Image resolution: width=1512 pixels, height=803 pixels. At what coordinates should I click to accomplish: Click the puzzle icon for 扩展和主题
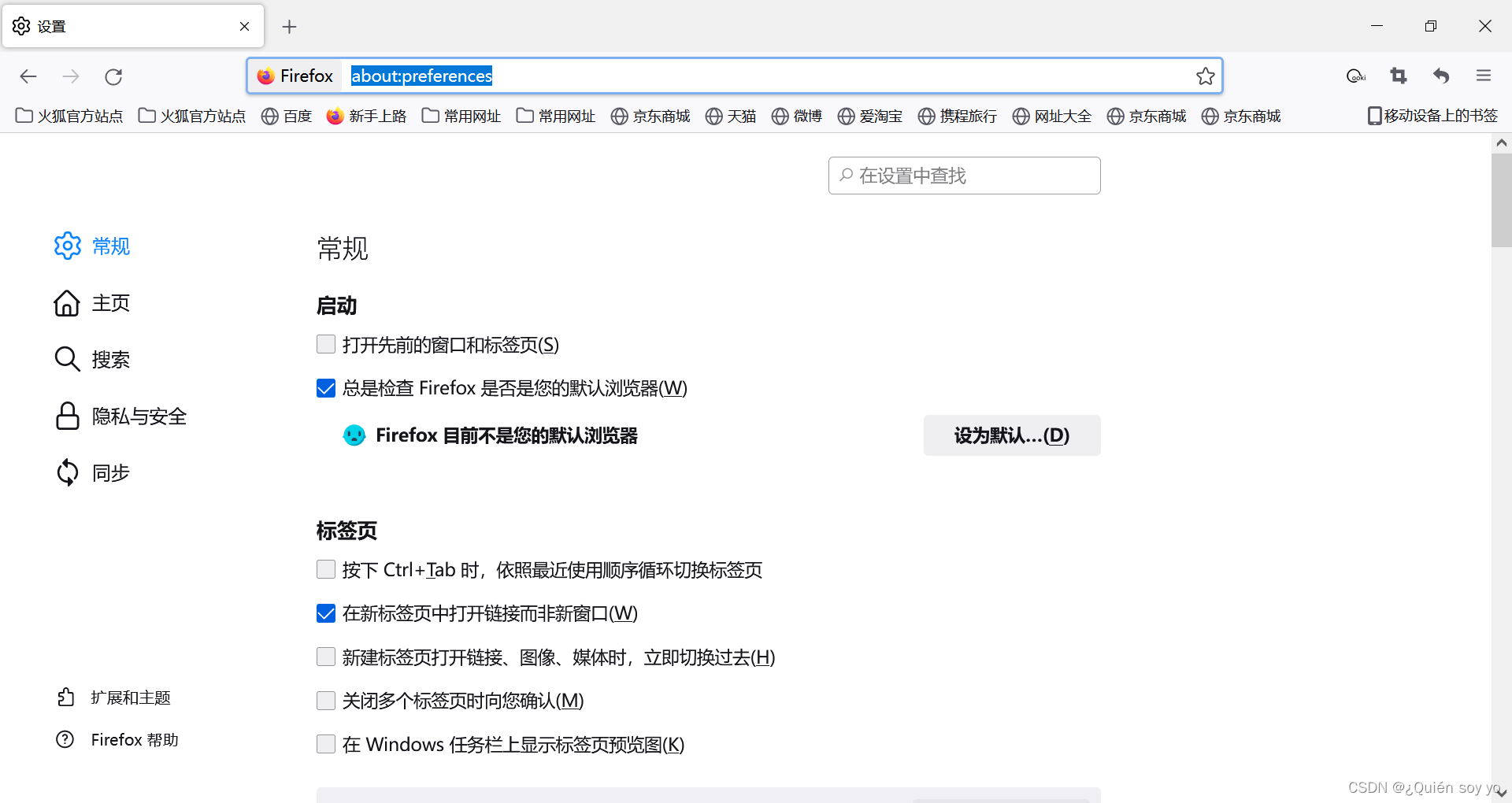pyautogui.click(x=65, y=698)
